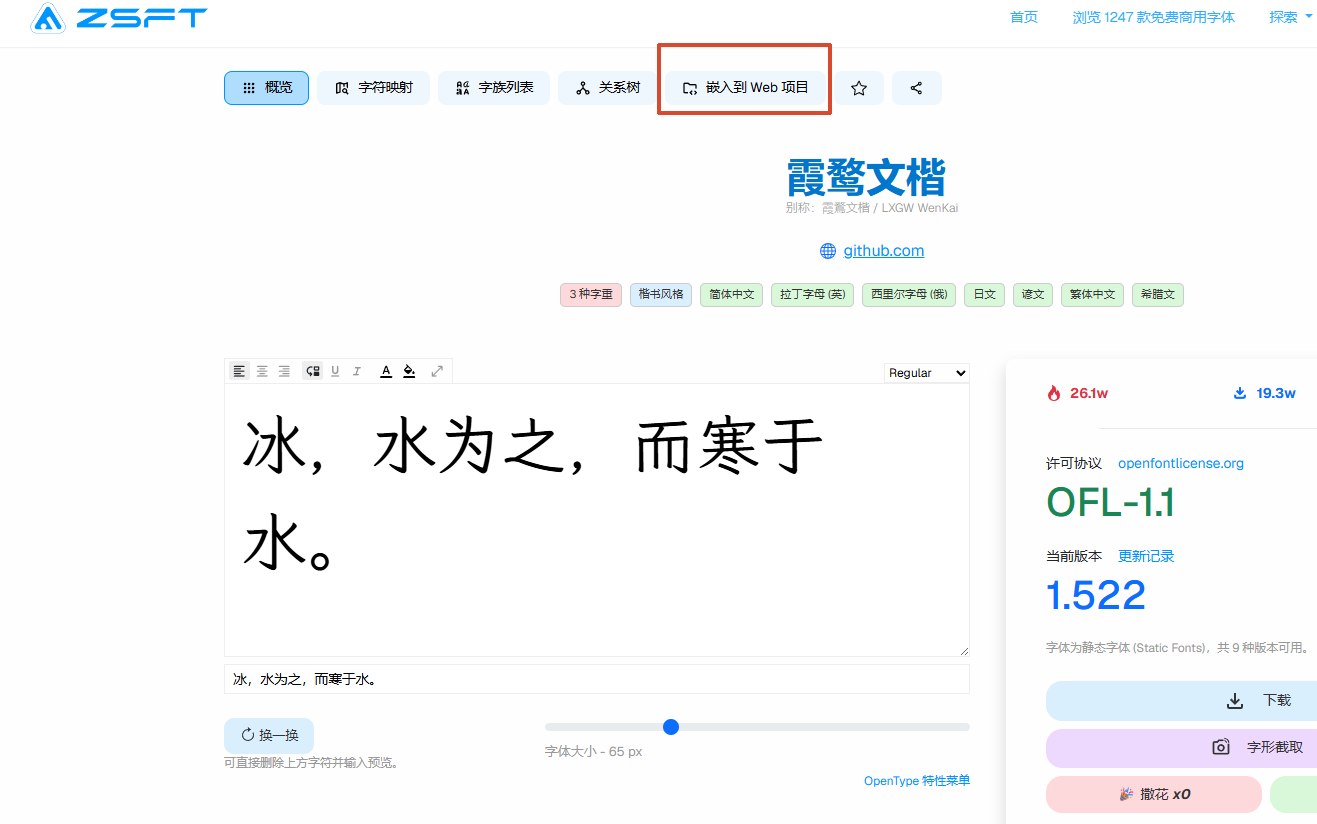
Task: Click the 换一换 refresh button
Action: (269, 735)
